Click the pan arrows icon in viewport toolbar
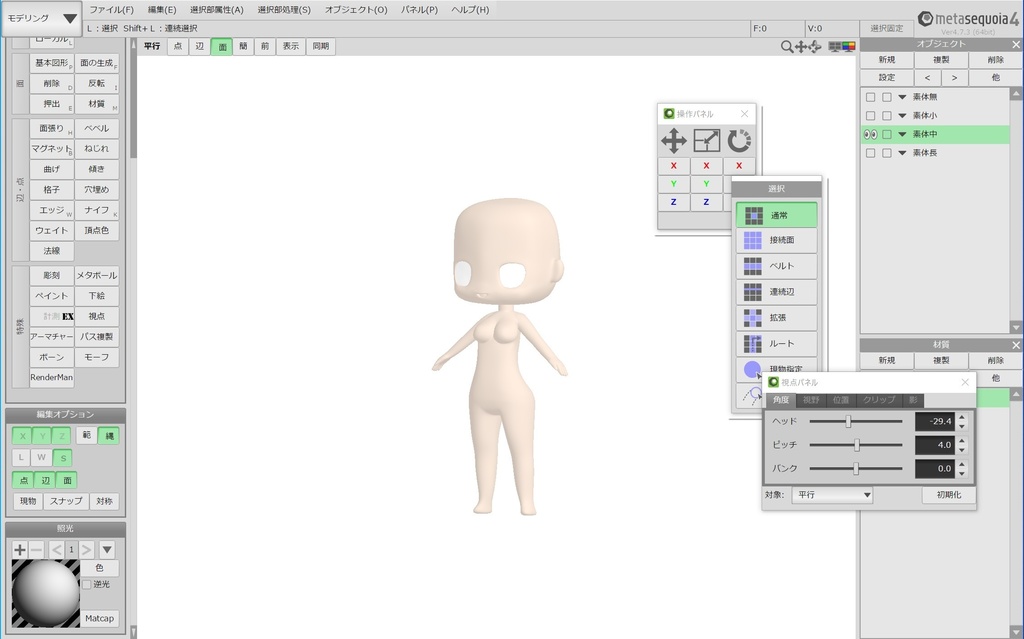1024x639 pixels. point(801,47)
